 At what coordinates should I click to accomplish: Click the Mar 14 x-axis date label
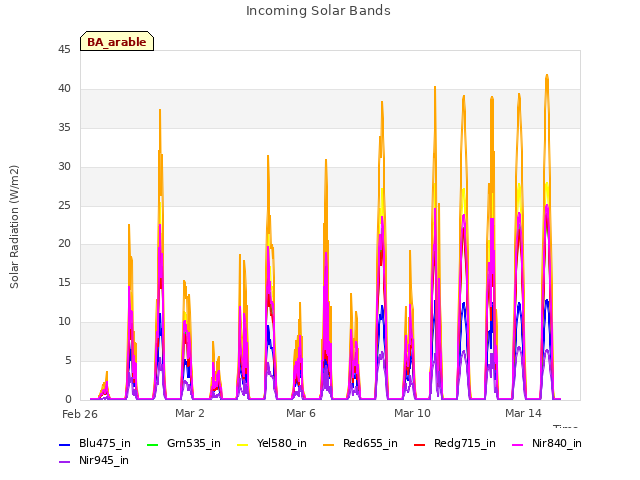(x=523, y=413)
